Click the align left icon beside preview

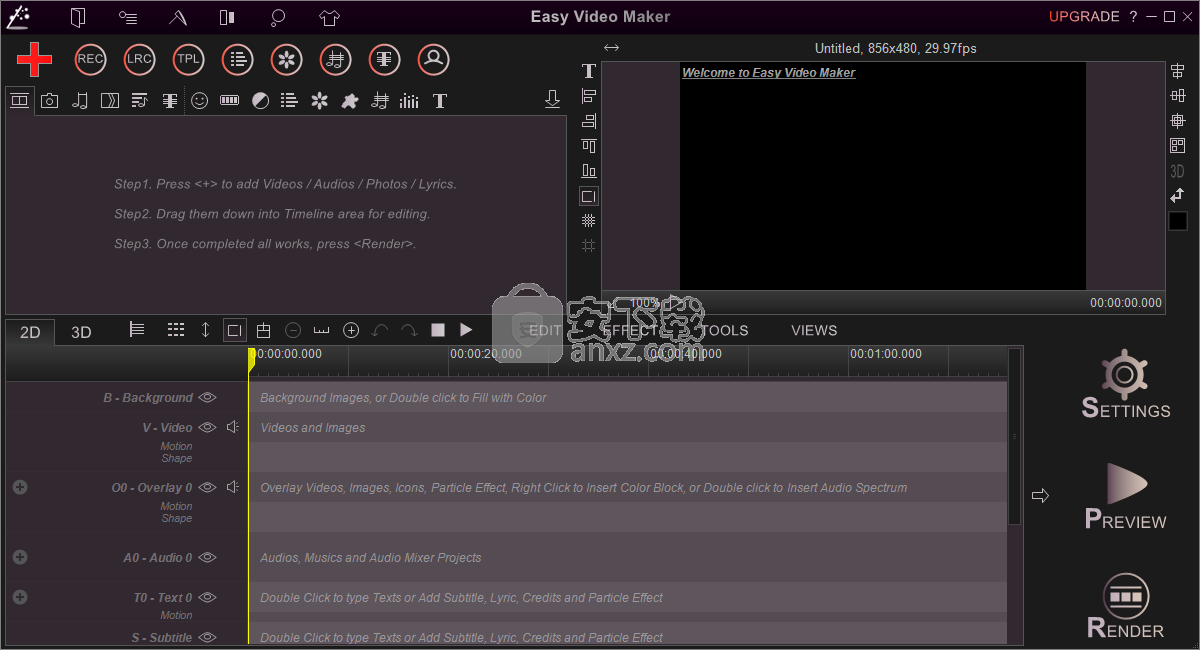pyautogui.click(x=589, y=96)
